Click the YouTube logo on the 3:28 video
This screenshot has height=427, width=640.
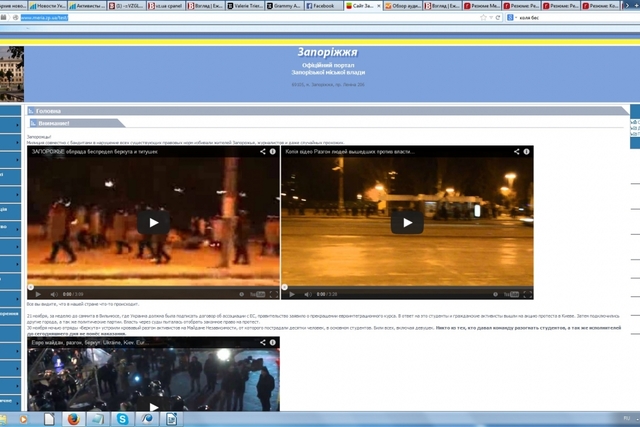click(511, 294)
